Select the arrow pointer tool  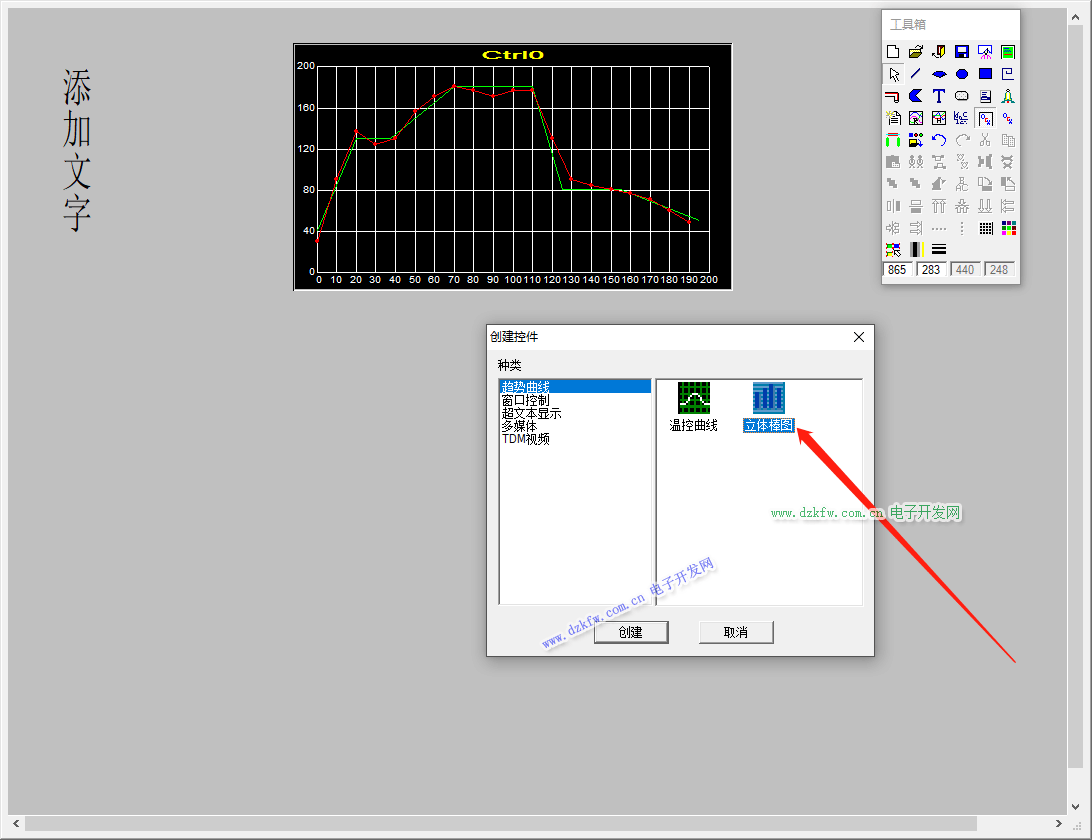pos(893,74)
